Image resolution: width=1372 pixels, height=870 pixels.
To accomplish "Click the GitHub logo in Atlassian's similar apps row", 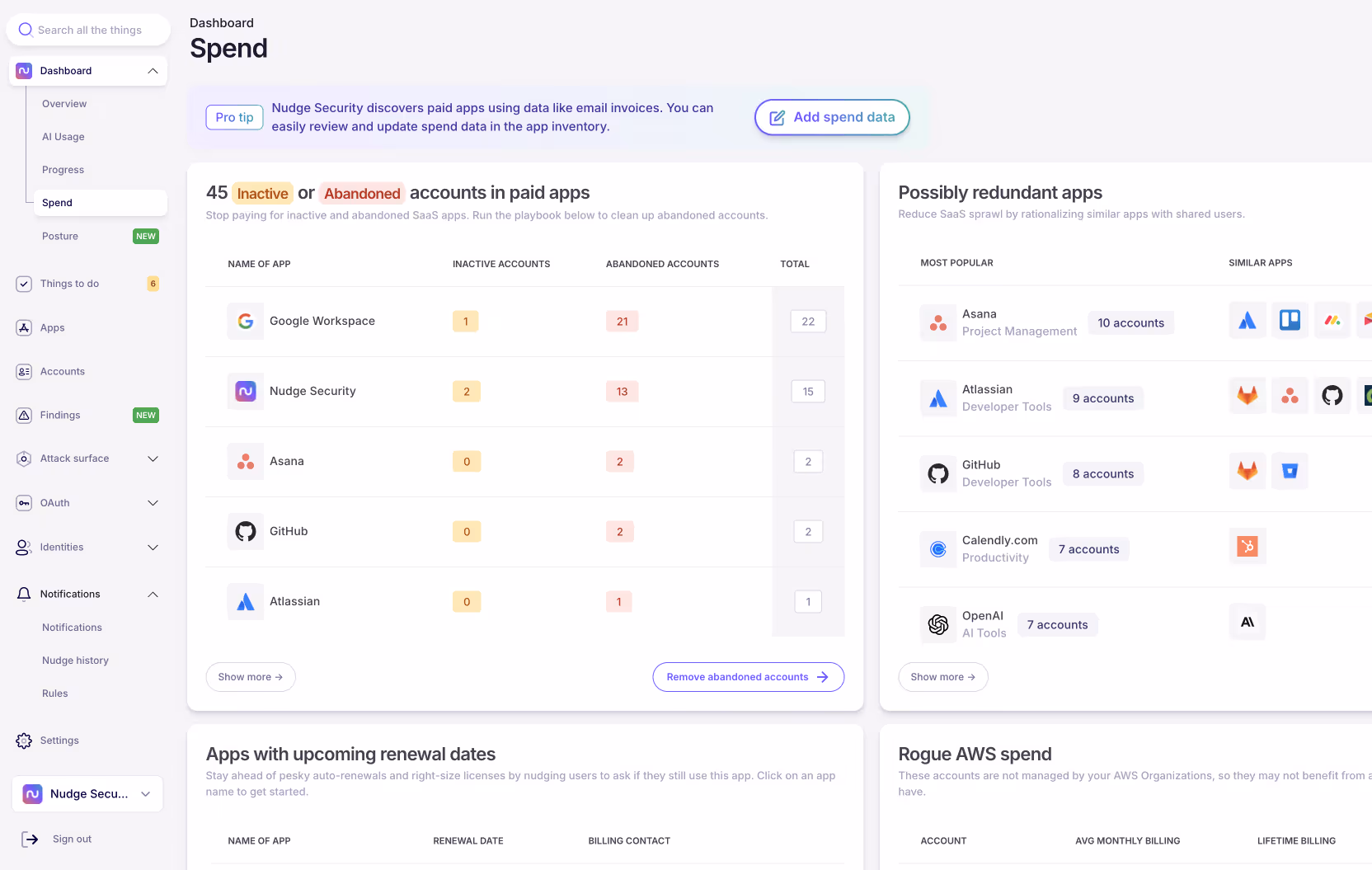I will tap(1332, 395).
